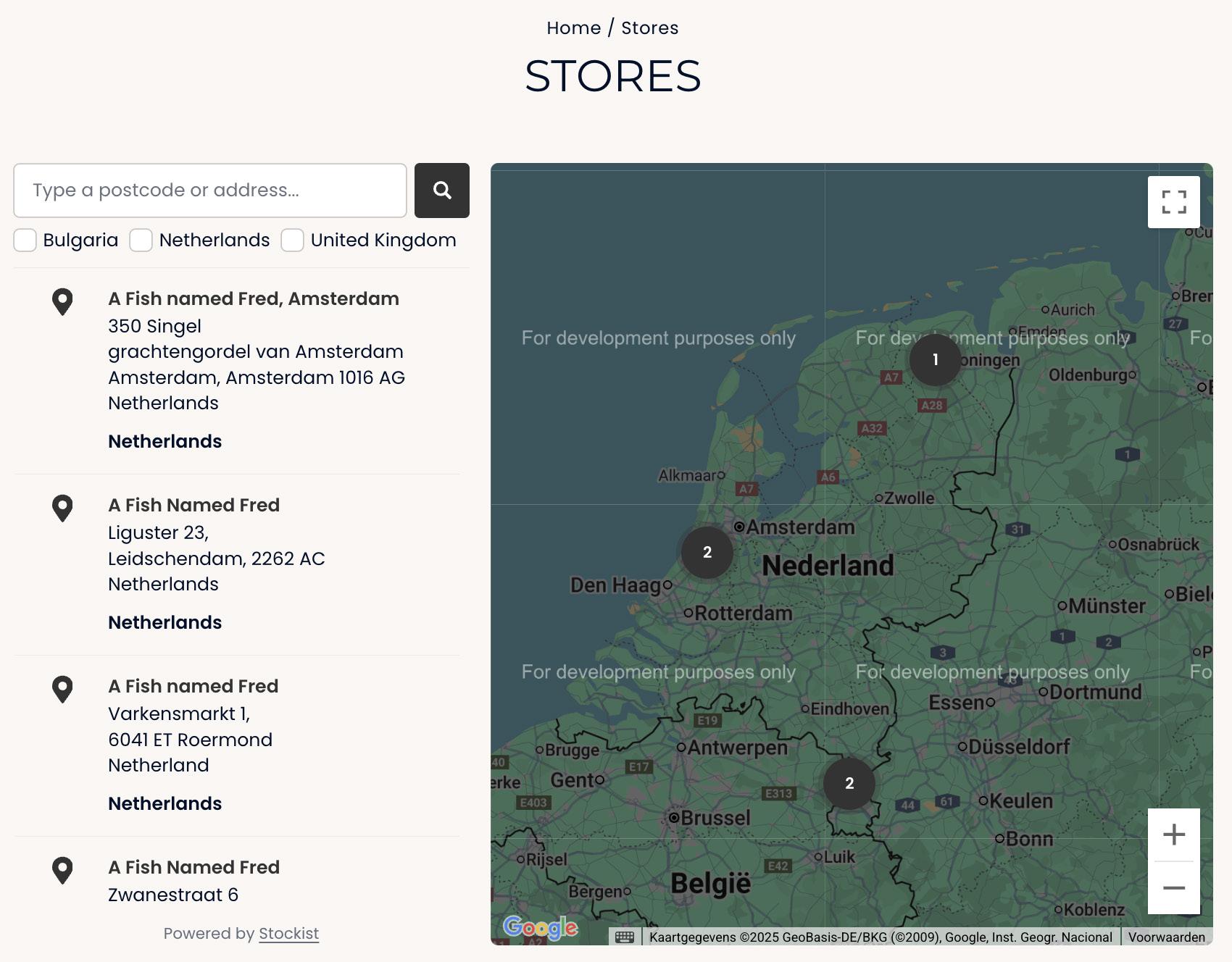Click the magnifier search button
The width and height of the screenshot is (1232, 962).
pos(441,191)
